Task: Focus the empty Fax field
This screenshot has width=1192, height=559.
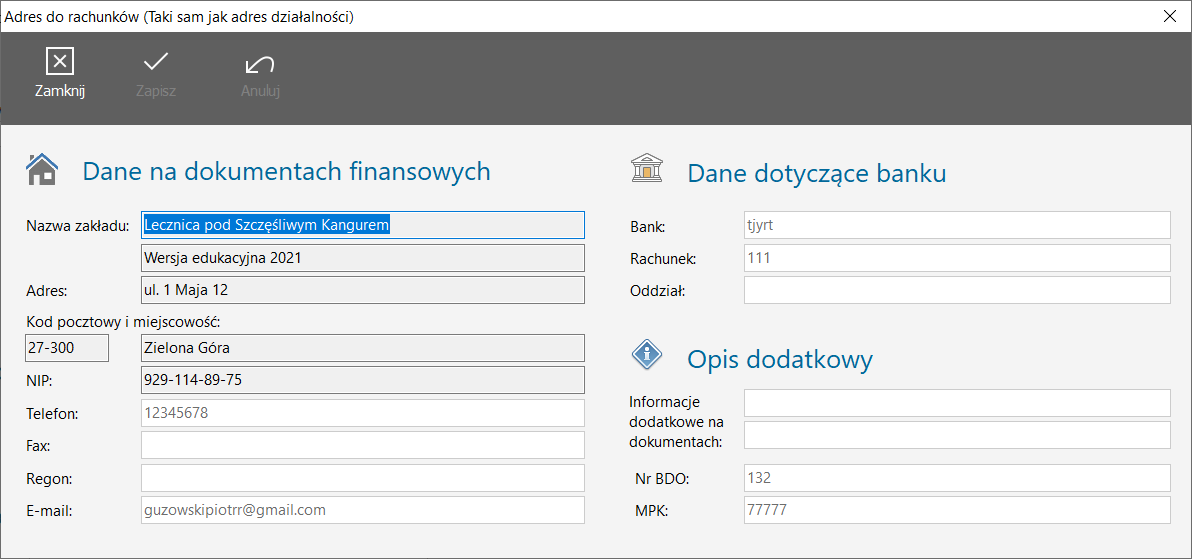Action: [363, 445]
